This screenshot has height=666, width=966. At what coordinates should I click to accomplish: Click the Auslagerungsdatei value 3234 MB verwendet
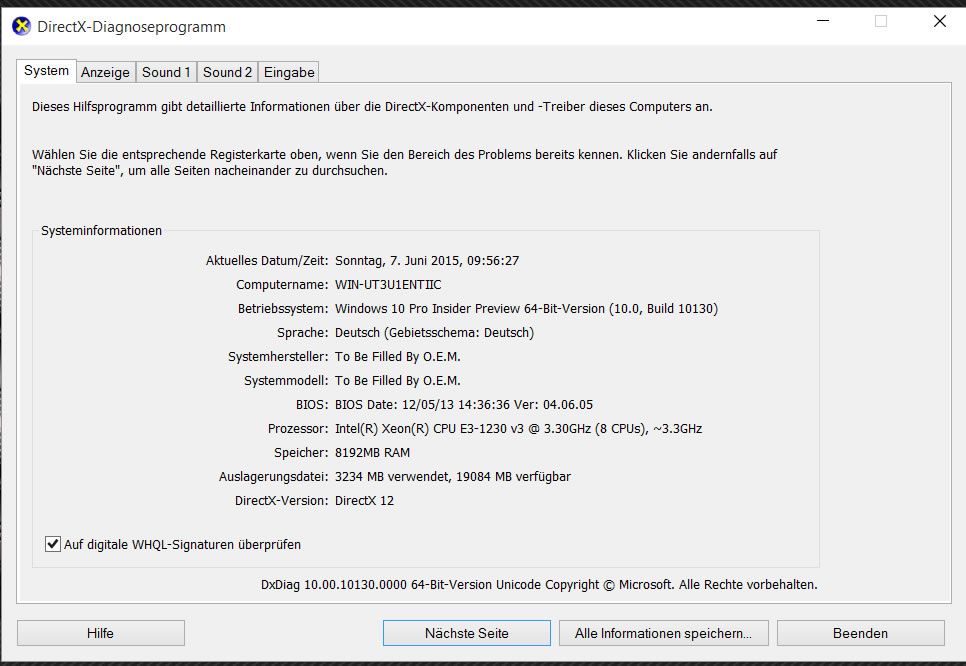click(453, 477)
